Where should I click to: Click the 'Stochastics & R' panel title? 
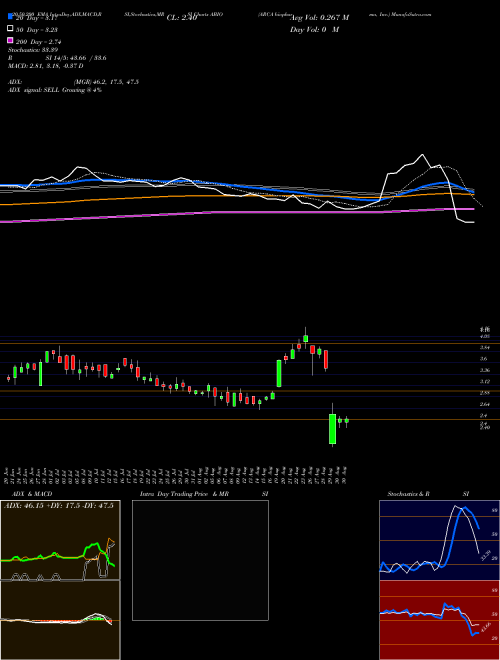[x=408, y=494]
